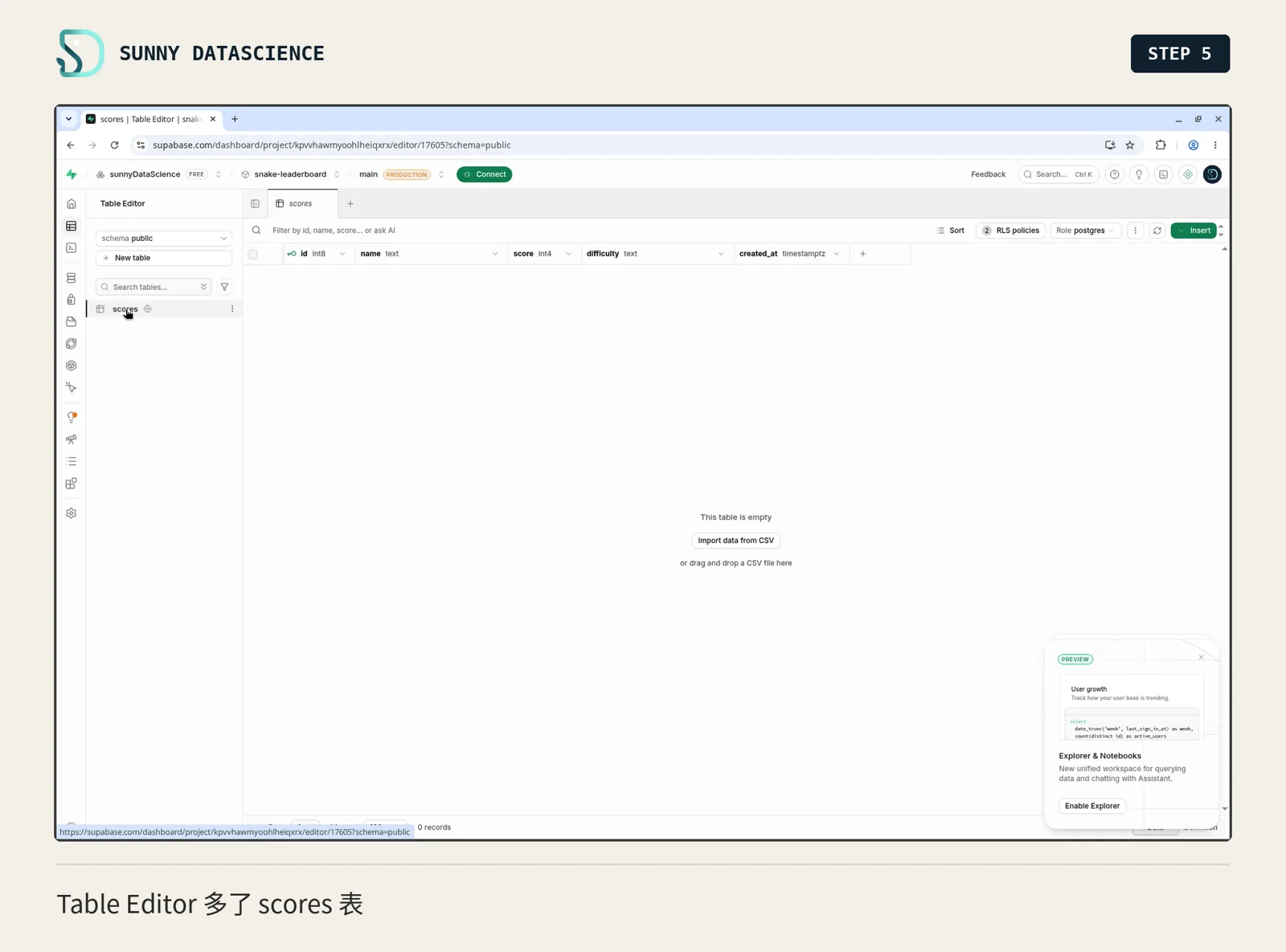The height and width of the screenshot is (952, 1286).
Task: Click the green Insert button
Action: pyautogui.click(x=1194, y=231)
